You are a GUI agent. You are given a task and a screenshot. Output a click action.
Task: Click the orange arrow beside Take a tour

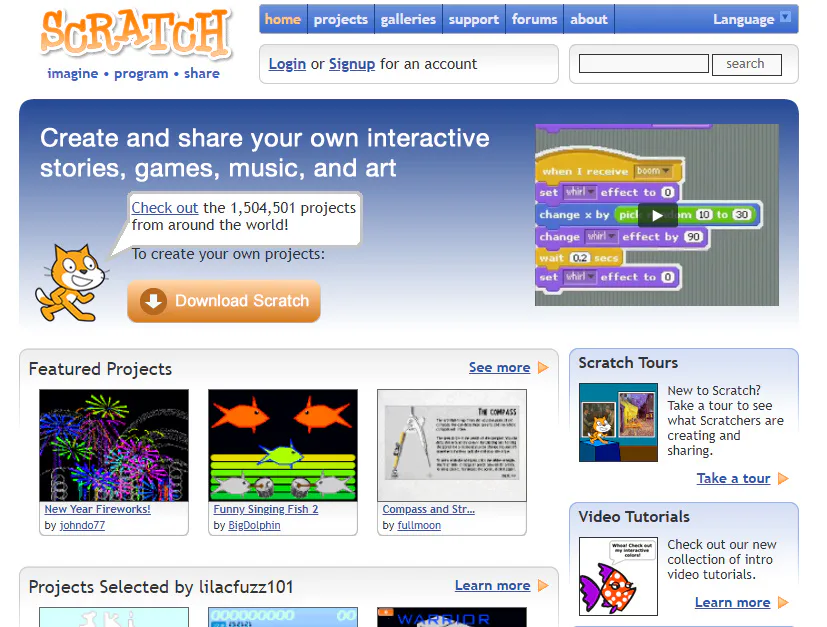pos(783,478)
